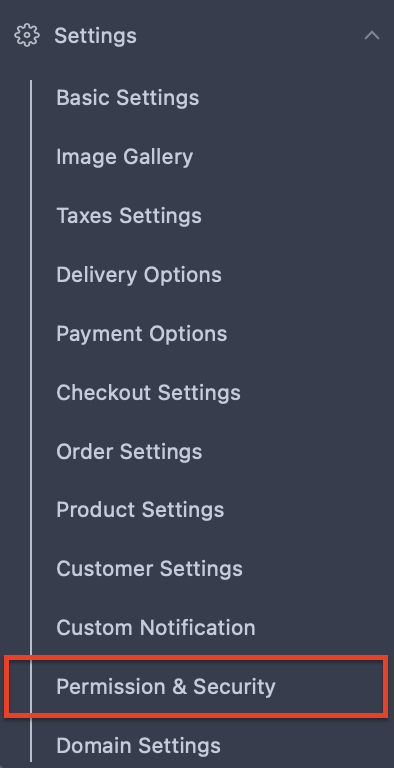The height and width of the screenshot is (768, 394).
Task: Click the Settings gear icon
Action: click(27, 36)
